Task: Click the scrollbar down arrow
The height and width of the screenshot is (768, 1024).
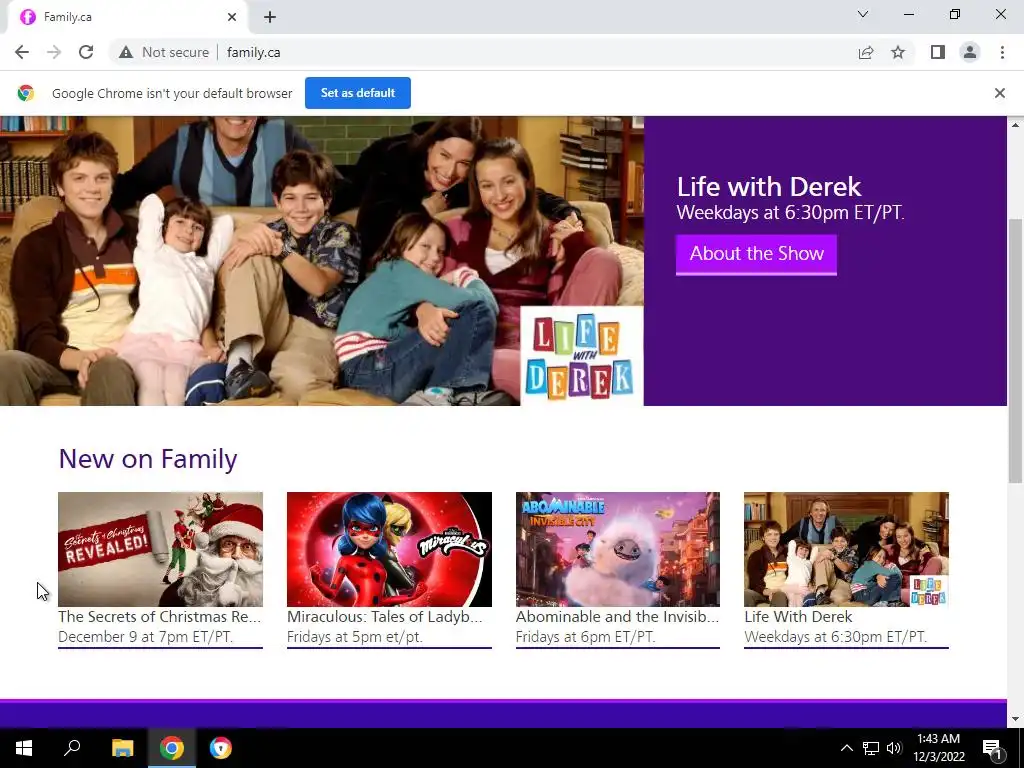Action: 1015,719
